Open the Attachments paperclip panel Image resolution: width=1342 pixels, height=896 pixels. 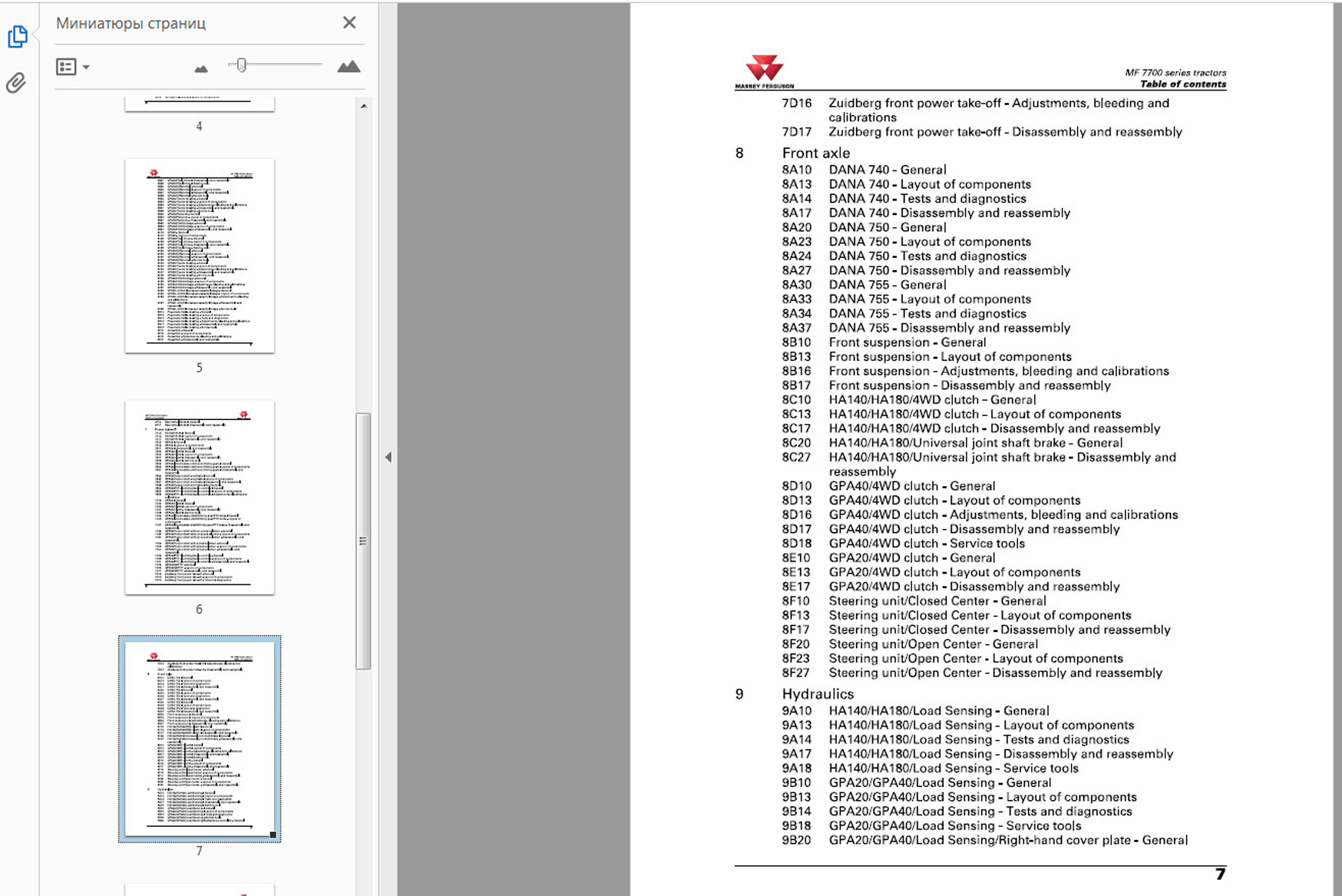[16, 83]
